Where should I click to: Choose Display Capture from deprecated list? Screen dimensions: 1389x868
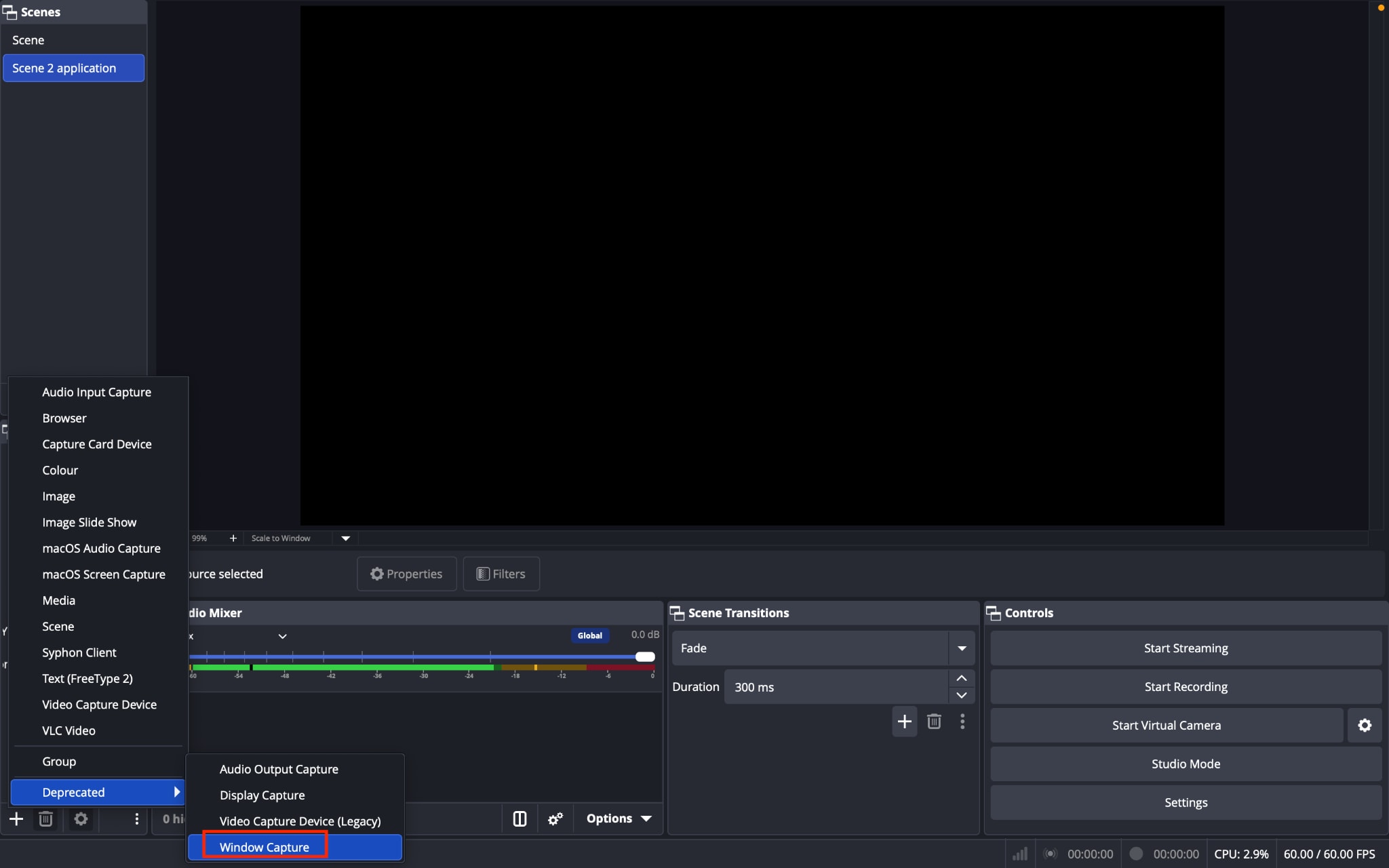295,795
